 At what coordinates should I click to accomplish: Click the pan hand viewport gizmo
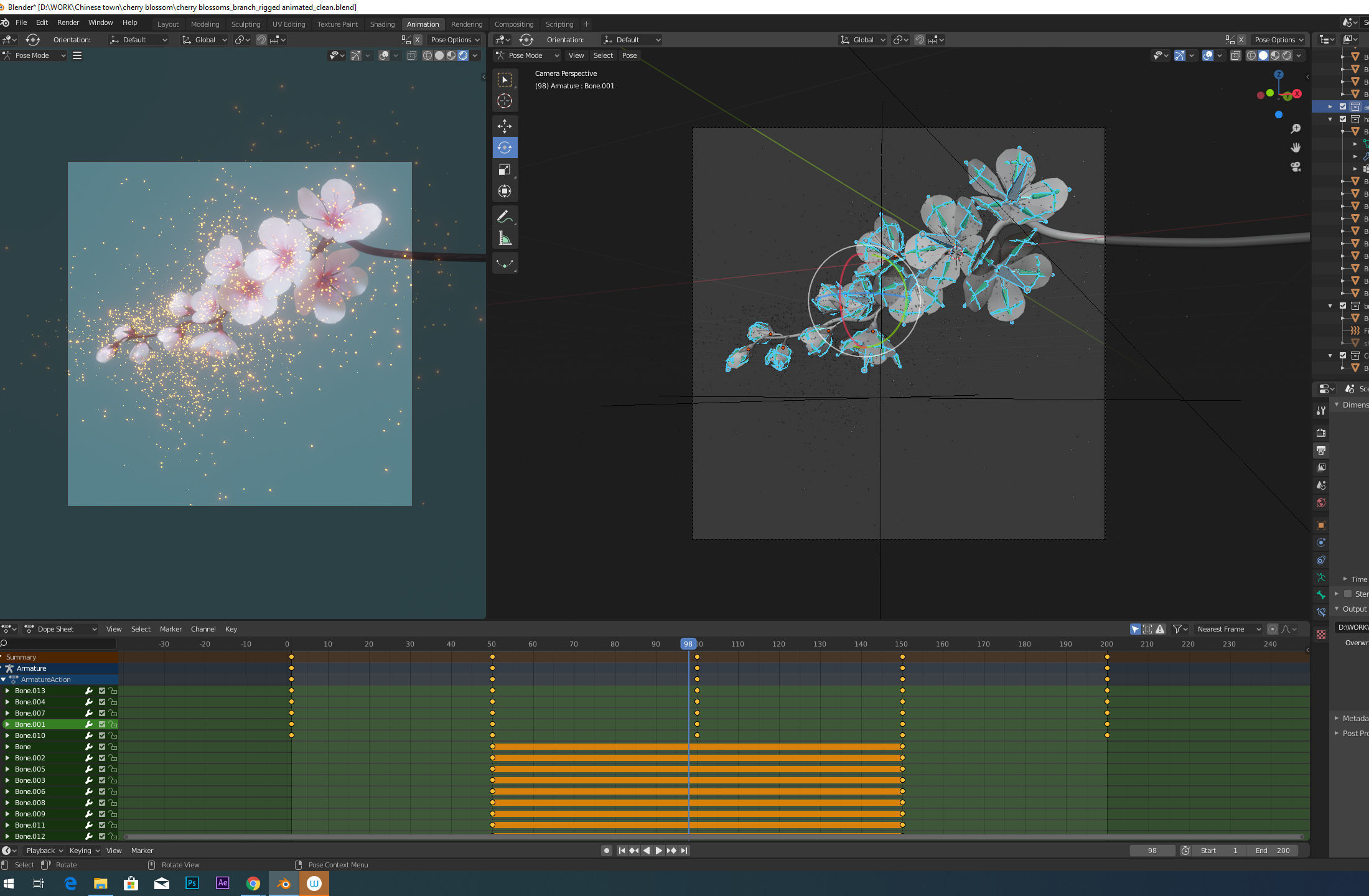click(x=1296, y=147)
